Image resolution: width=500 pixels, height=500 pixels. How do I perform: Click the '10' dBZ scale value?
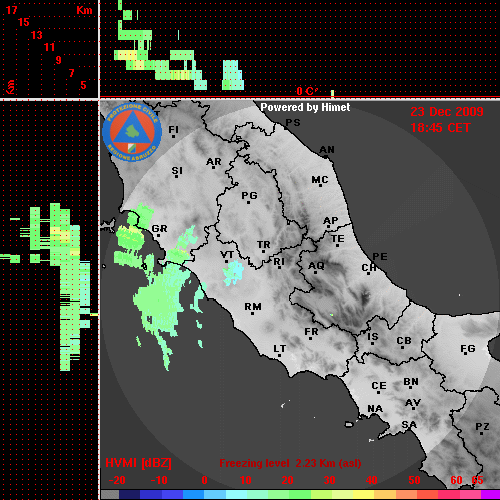coord(246,480)
